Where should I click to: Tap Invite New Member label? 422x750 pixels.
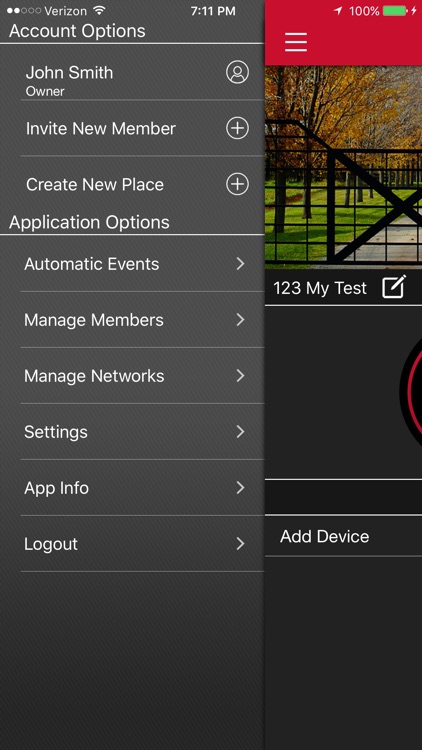(101, 128)
